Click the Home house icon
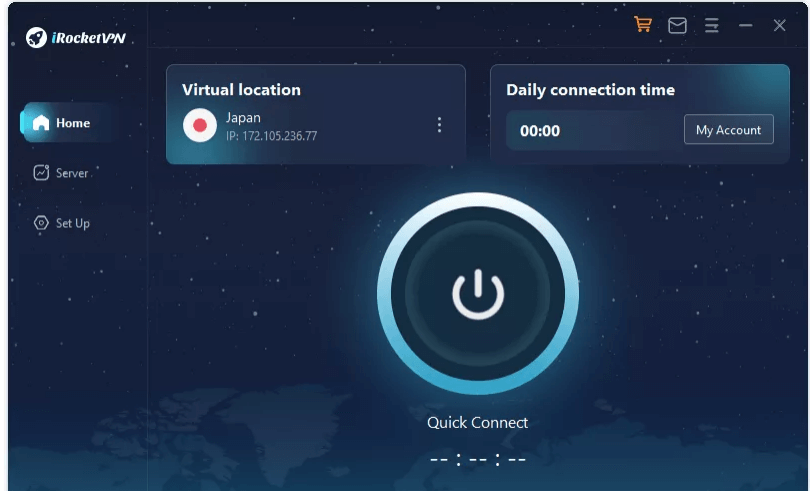This screenshot has height=491, width=810. 41,123
